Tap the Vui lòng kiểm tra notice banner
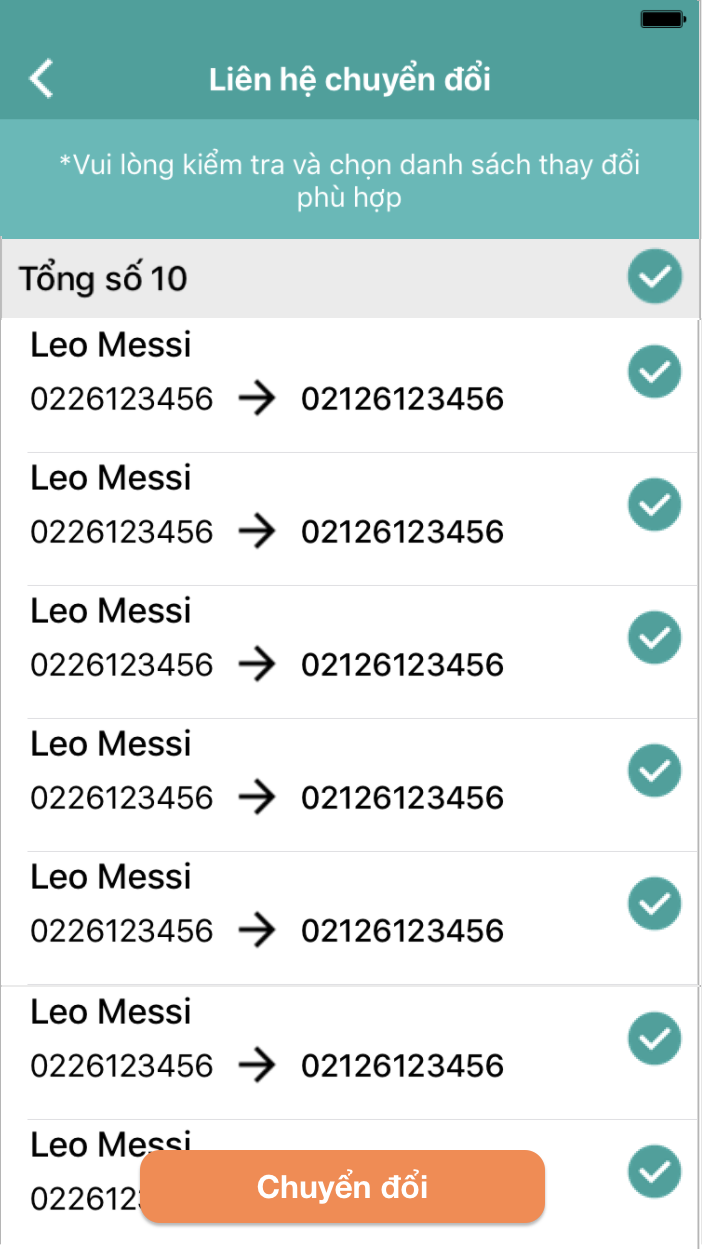The height and width of the screenshot is (1249, 703). click(x=350, y=180)
